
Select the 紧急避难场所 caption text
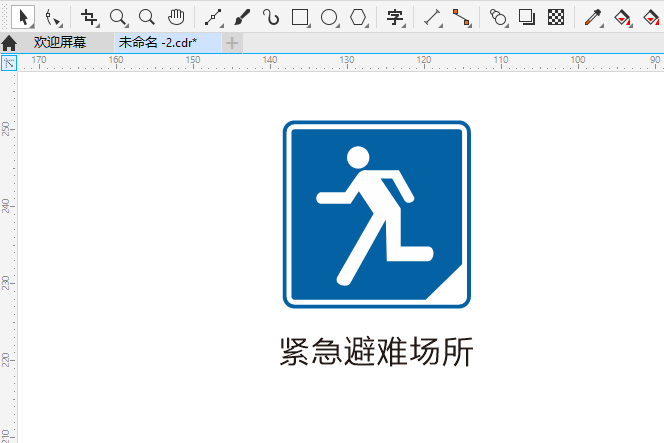click(376, 352)
